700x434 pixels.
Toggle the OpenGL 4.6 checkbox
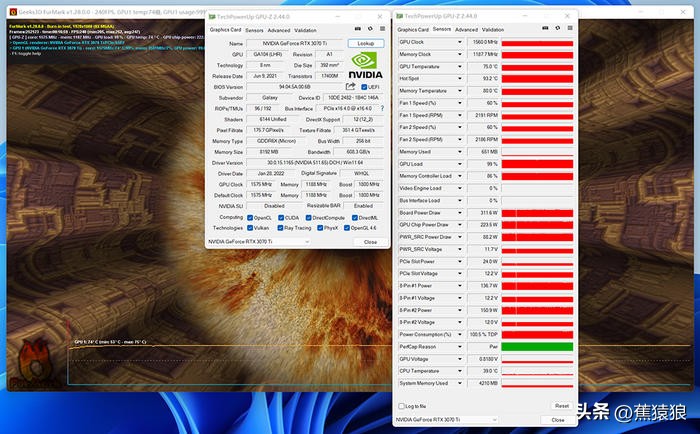(346, 228)
